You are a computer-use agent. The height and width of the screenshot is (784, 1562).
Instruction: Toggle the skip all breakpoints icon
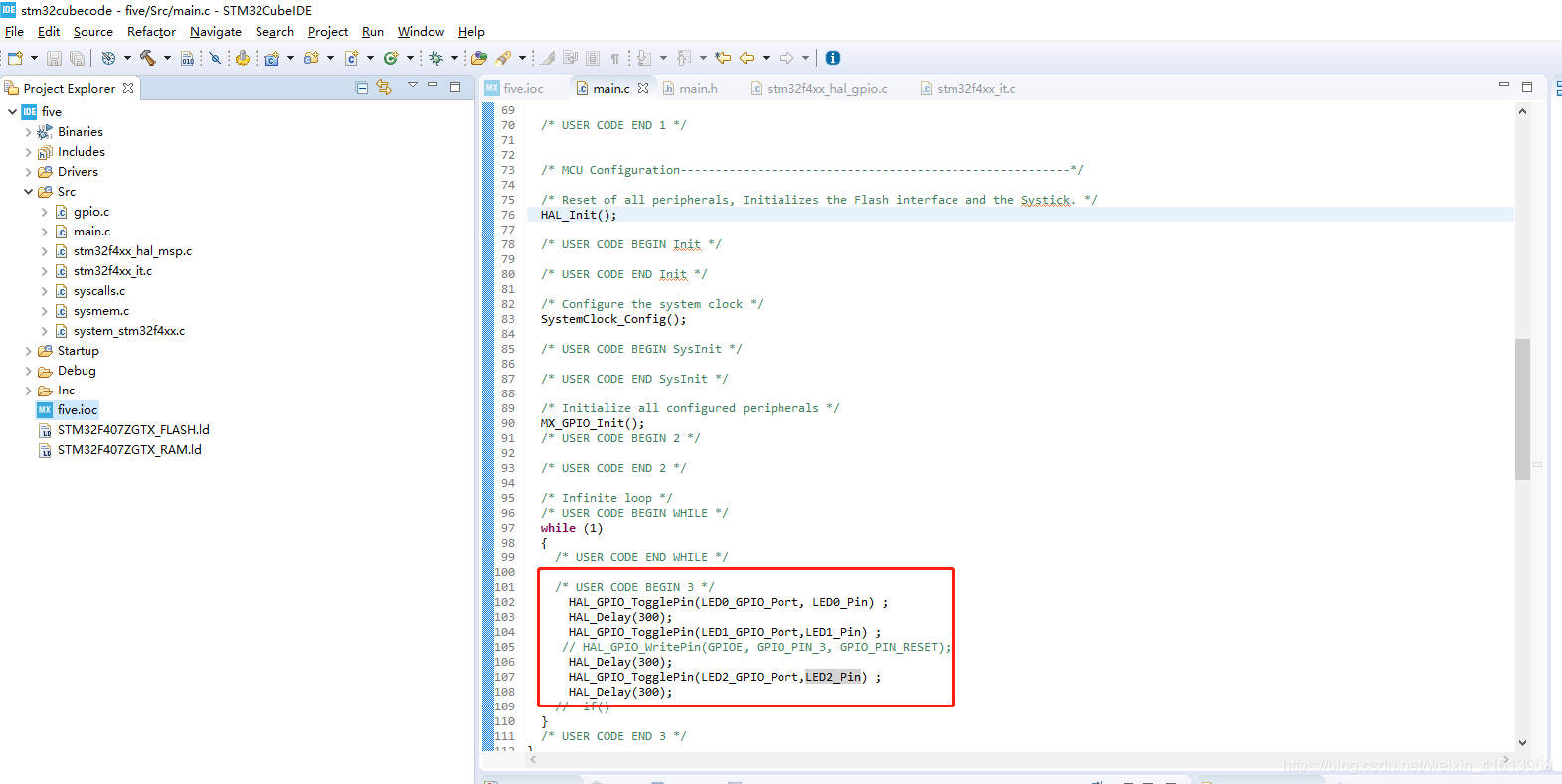point(215,58)
